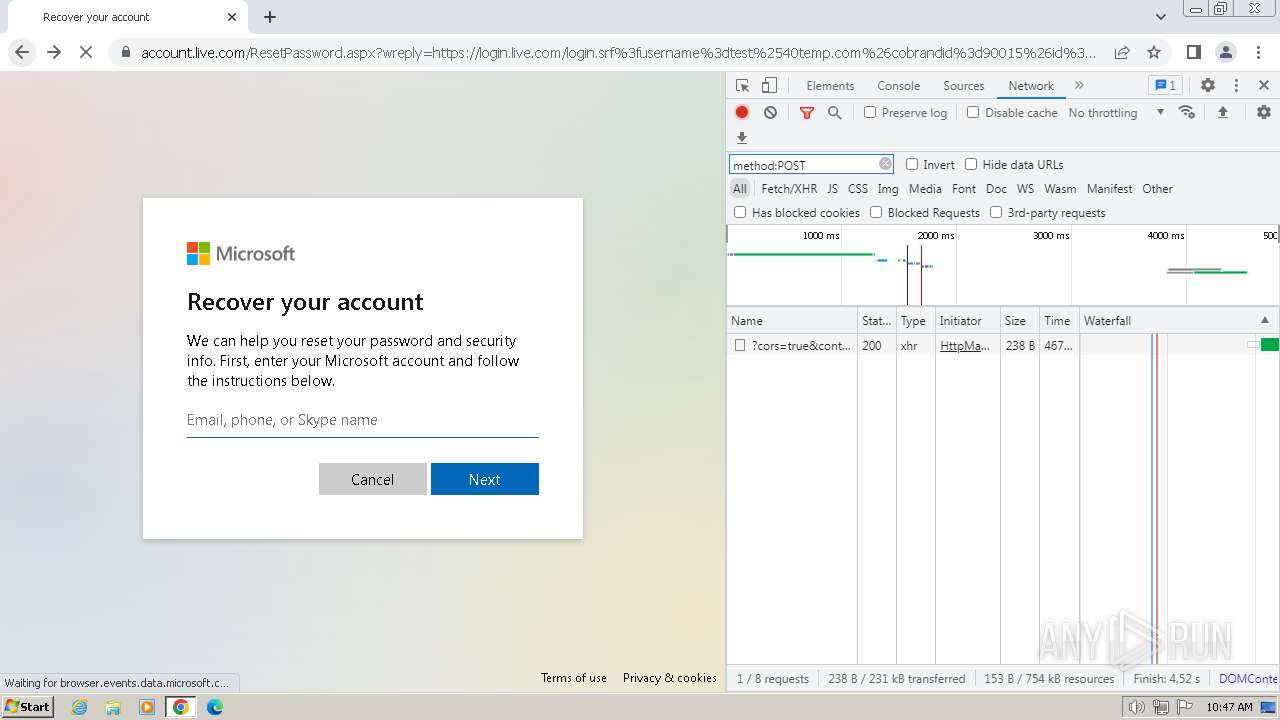Filter requests by Doc type
The width and height of the screenshot is (1280, 720).
[996, 189]
